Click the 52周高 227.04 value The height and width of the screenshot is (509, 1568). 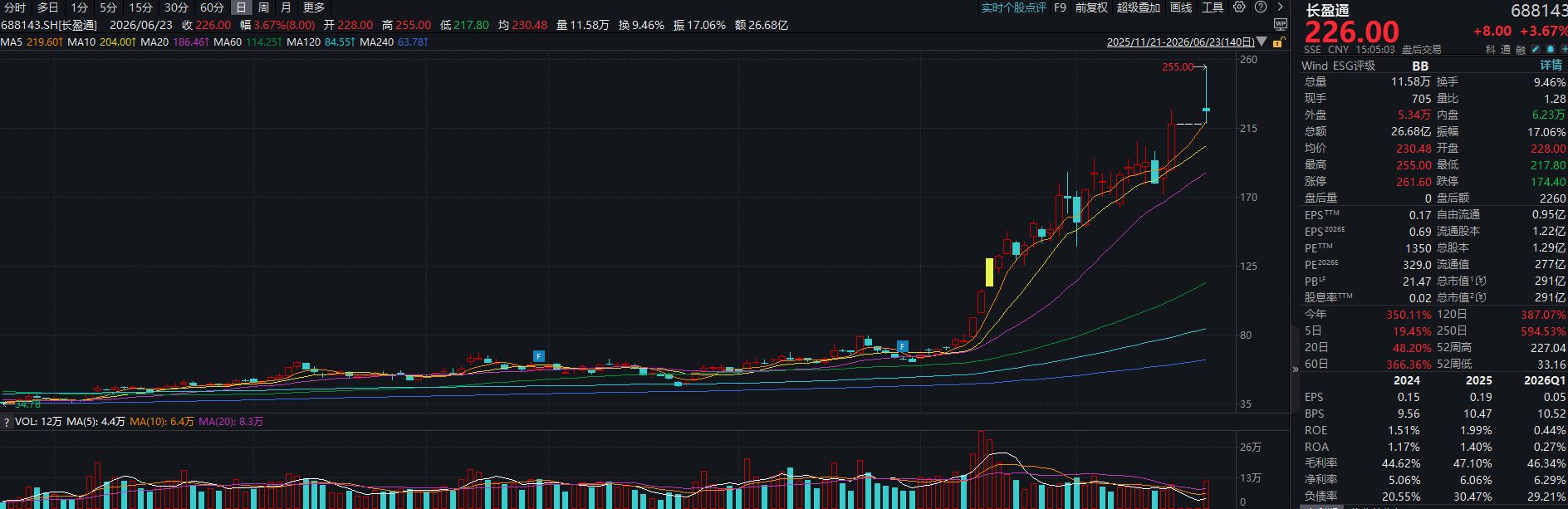[x=1548, y=348]
